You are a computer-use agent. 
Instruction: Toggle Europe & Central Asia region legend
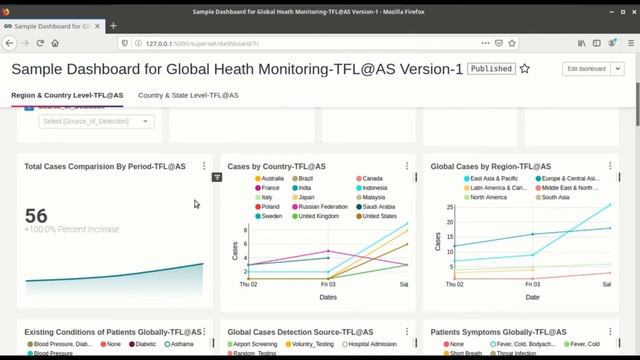pyautogui.click(x=568, y=178)
